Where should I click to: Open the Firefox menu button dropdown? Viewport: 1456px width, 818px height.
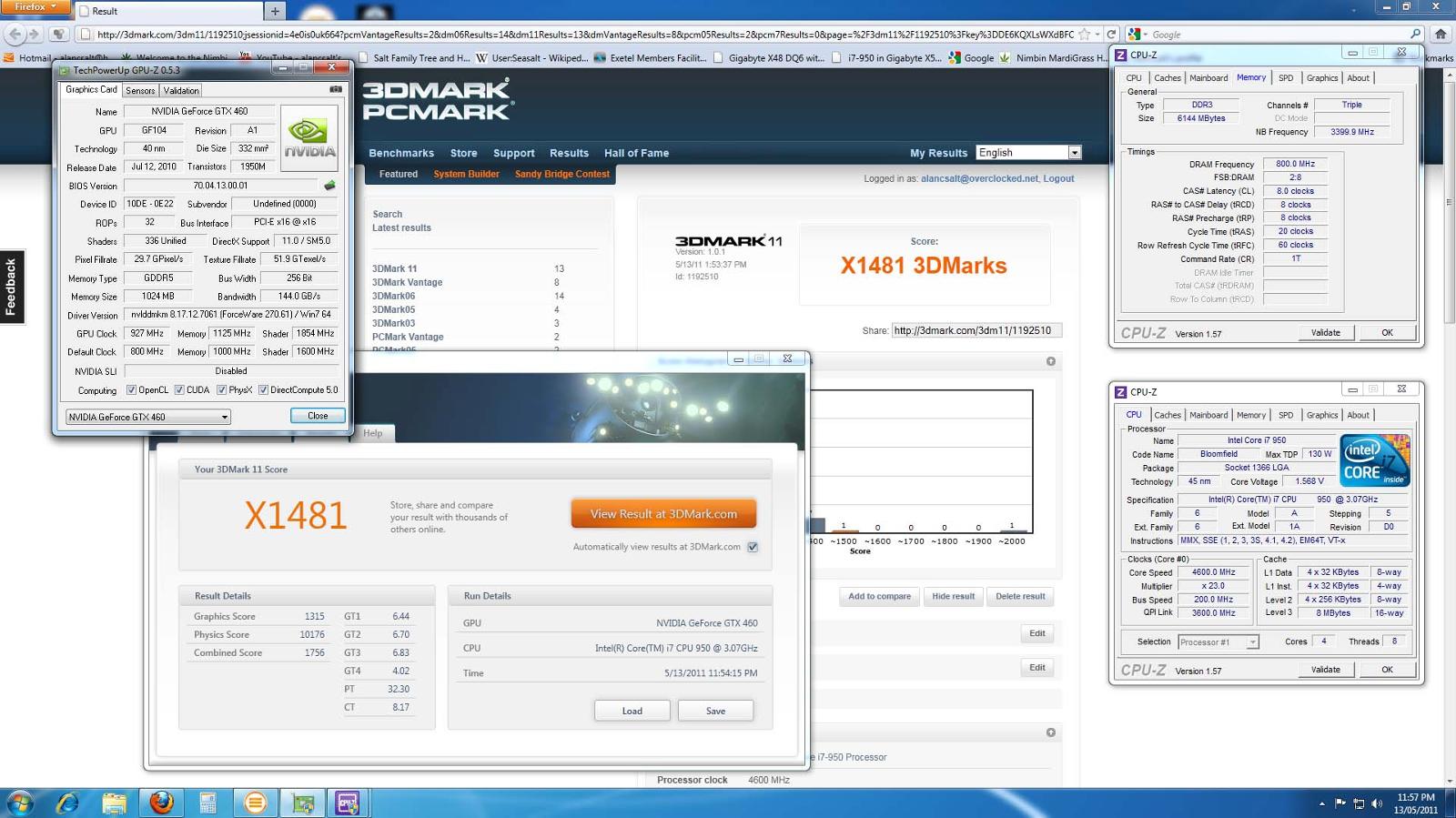pos(35,6)
